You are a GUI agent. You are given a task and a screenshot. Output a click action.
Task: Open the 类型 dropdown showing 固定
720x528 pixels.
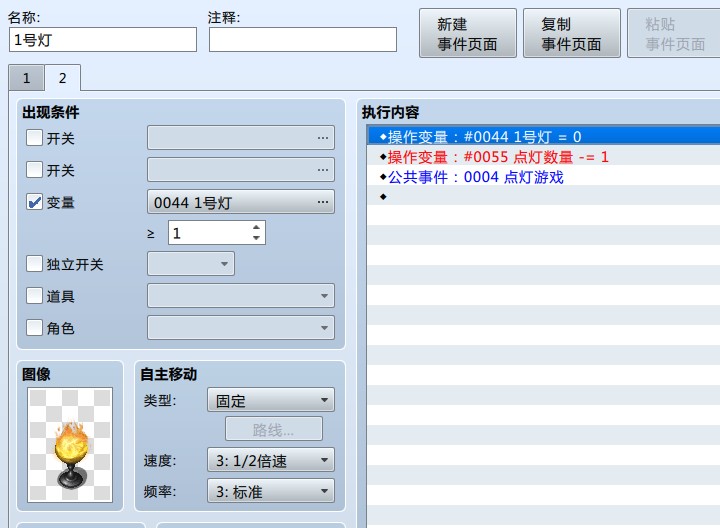(271, 400)
